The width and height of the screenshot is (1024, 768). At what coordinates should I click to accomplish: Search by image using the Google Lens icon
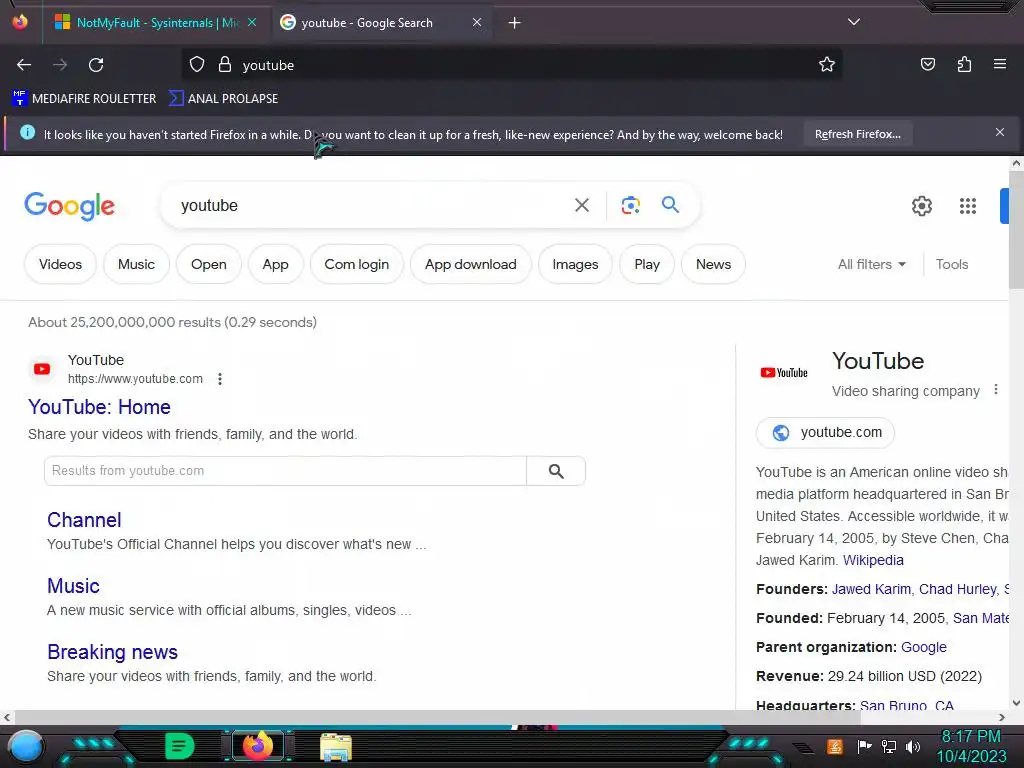pos(630,206)
